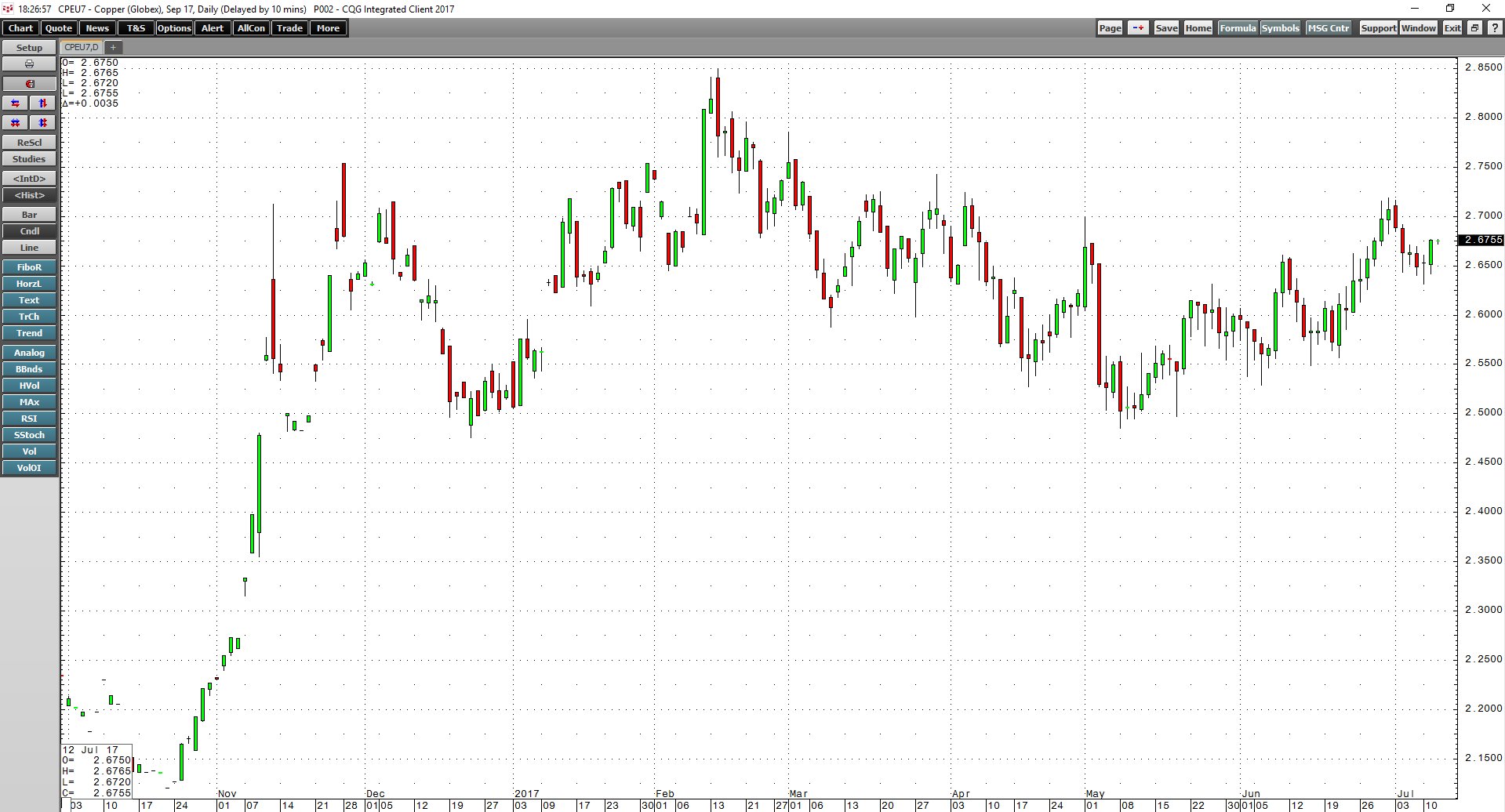This screenshot has width=1505, height=812.
Task: Open the News menu
Action: pos(97,28)
